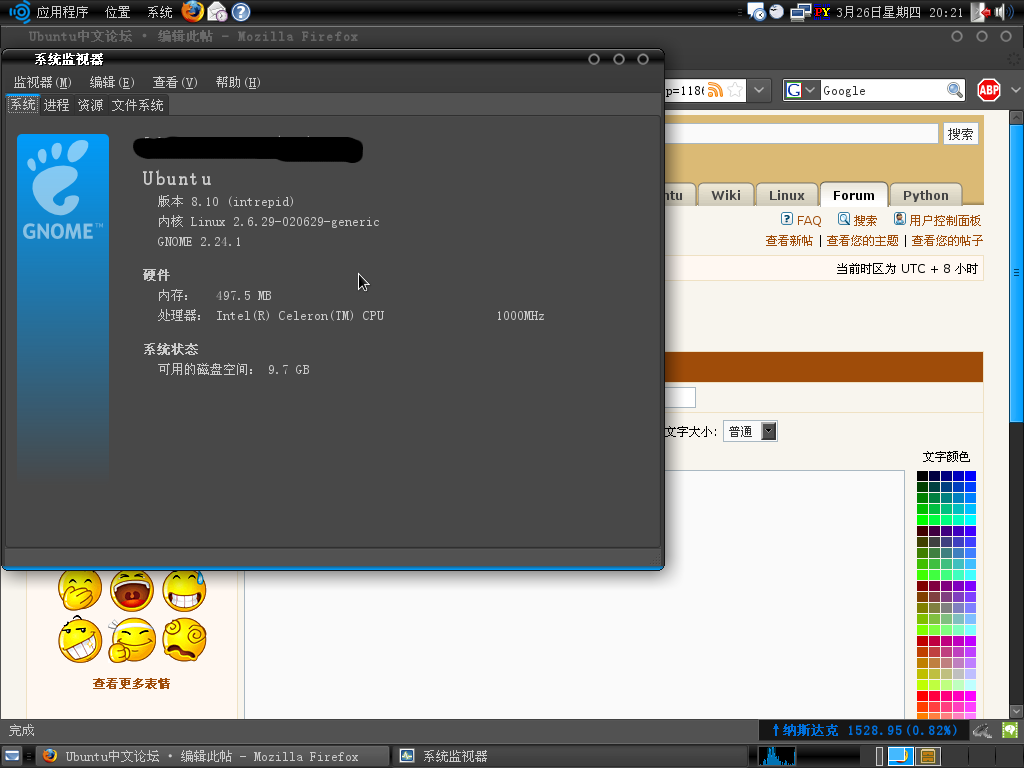1024x768 pixels.
Task: Open the 应用程序 panel menu
Action: coord(62,12)
